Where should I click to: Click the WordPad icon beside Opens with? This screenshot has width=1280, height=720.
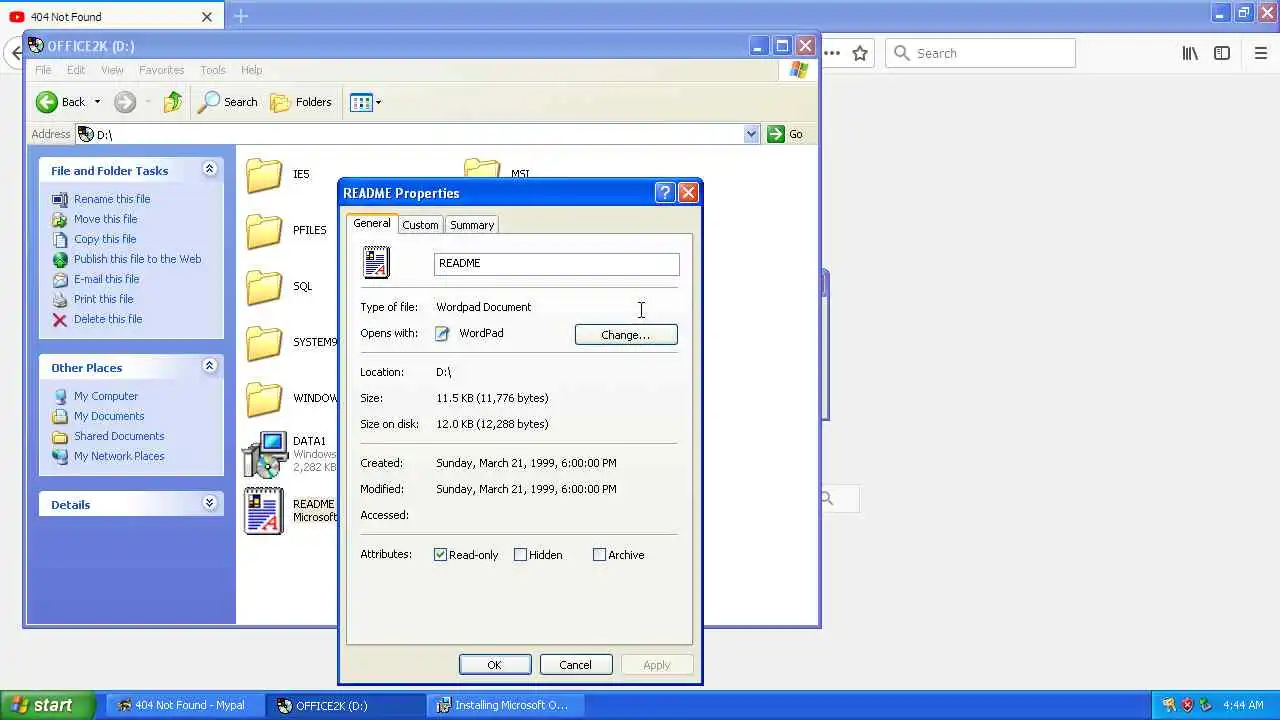tap(442, 334)
